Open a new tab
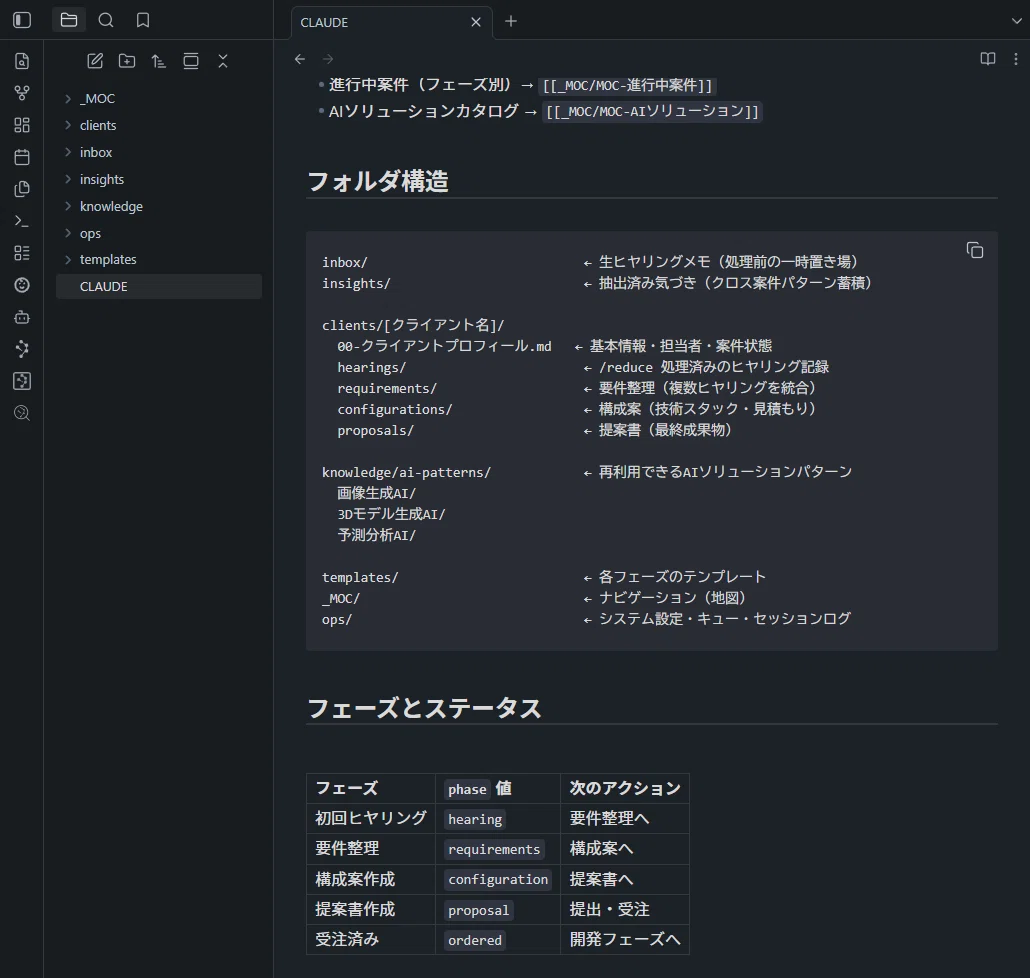 [510, 22]
